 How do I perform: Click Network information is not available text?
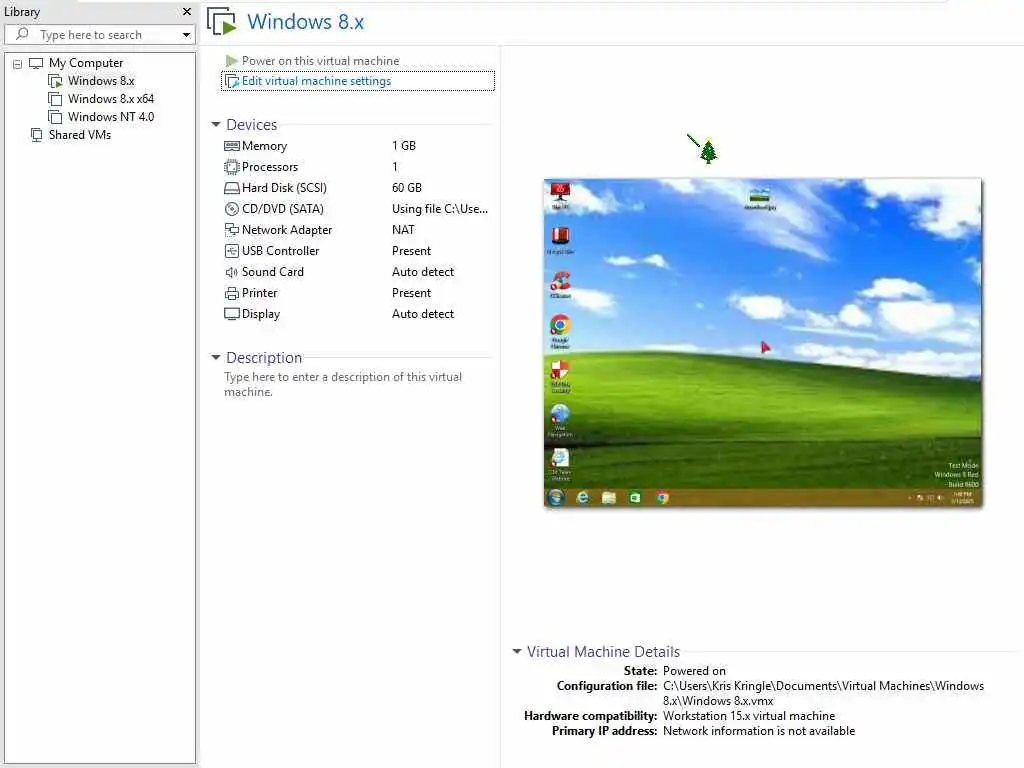click(x=759, y=731)
